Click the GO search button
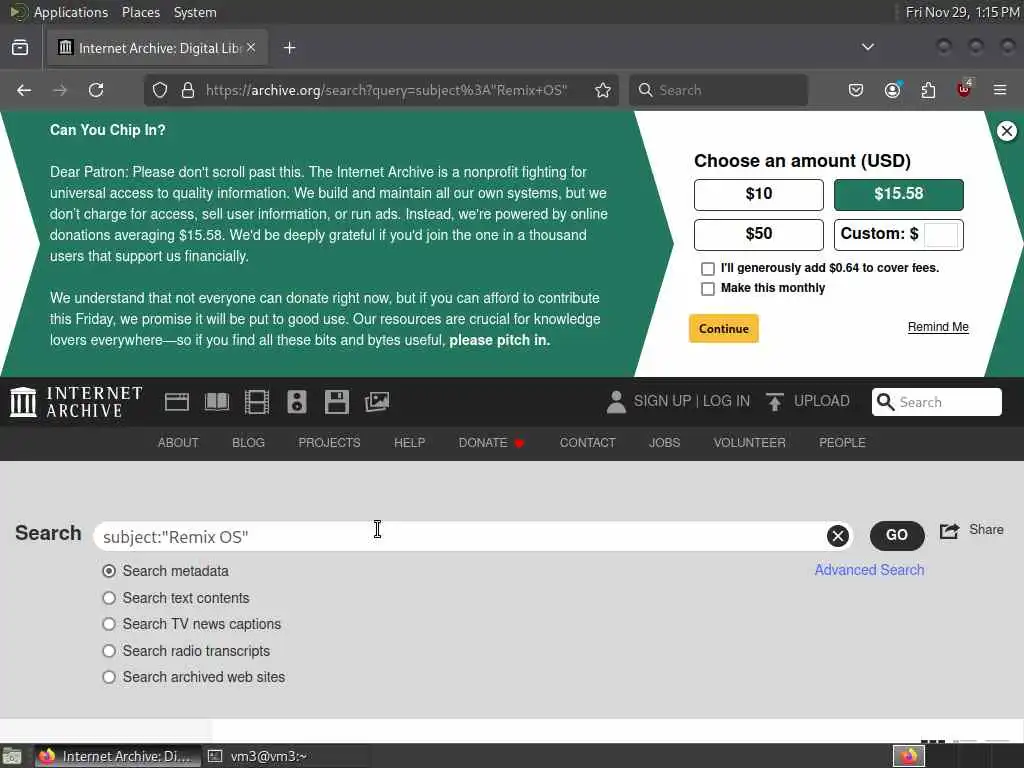Viewport: 1024px width, 768px height. pyautogui.click(x=897, y=536)
